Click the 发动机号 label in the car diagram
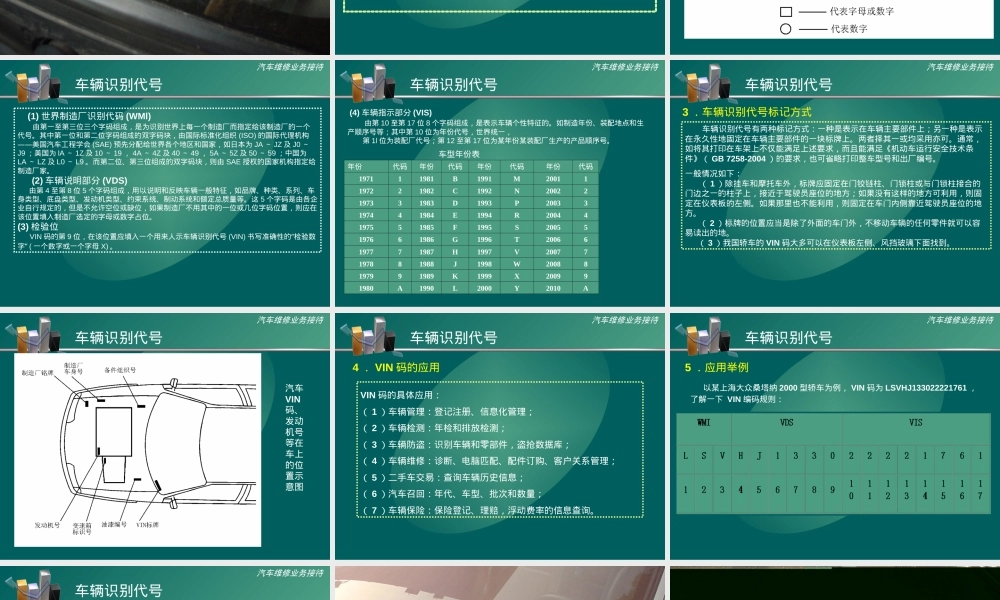The image size is (1000, 600). tap(47, 525)
